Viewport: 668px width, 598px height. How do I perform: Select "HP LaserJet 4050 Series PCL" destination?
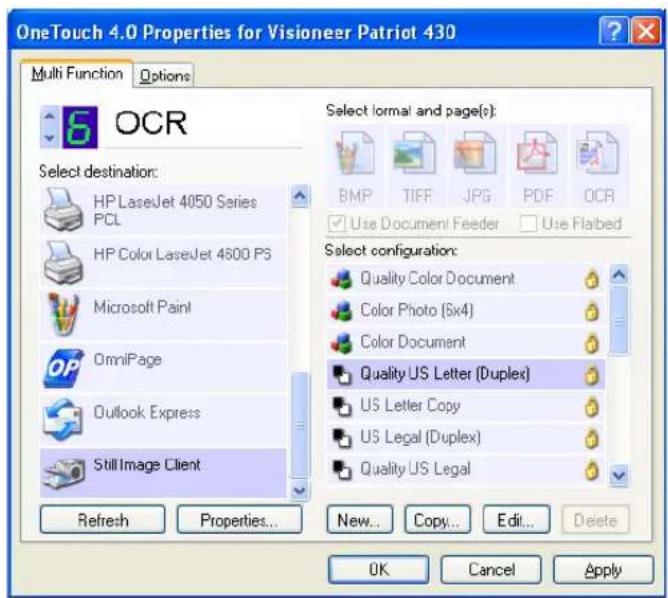164,210
